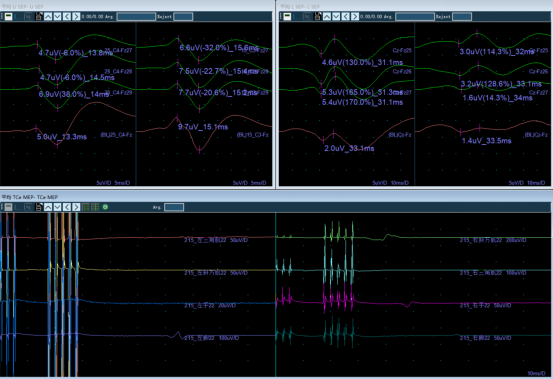Click the second grid layout icon in TCe MEP toolbar

click(x=95, y=207)
